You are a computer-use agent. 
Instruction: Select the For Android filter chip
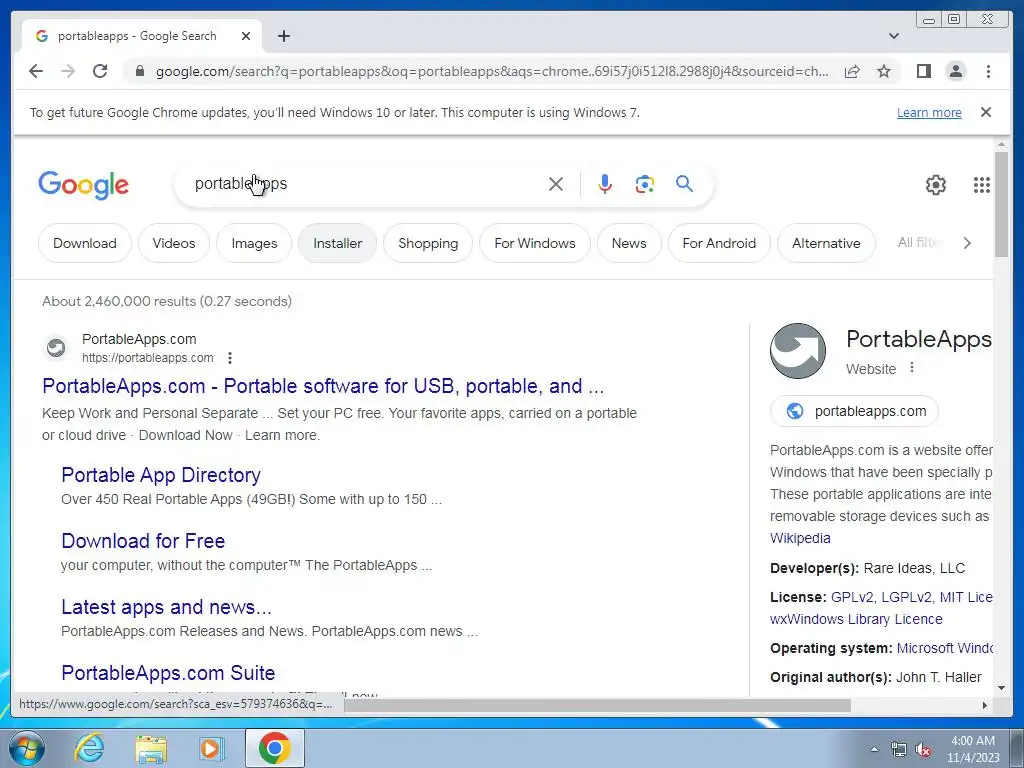click(719, 243)
